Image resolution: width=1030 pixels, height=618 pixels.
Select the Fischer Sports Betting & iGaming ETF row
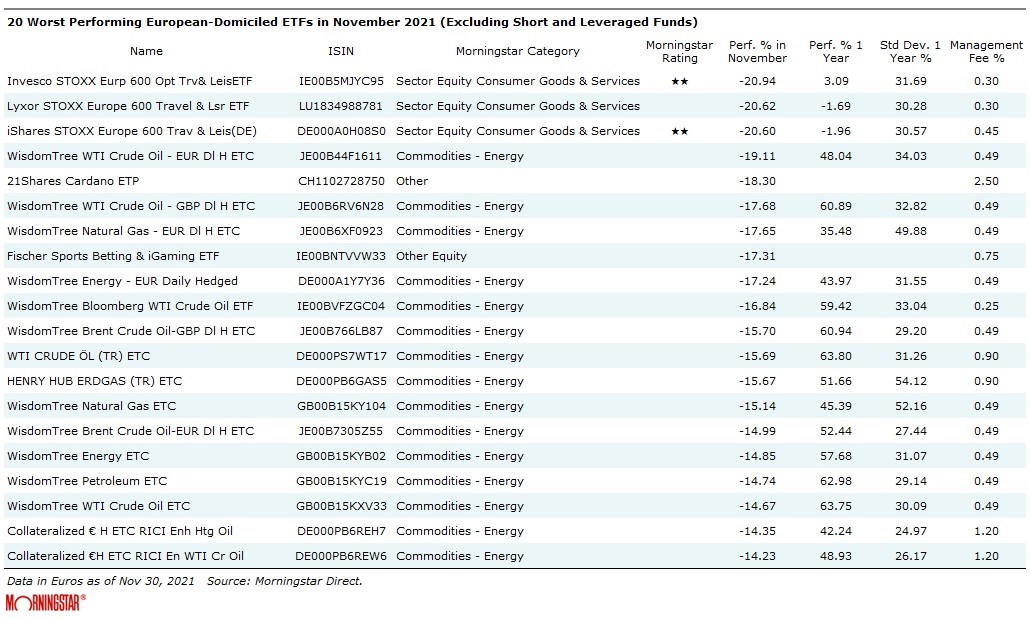click(x=113, y=256)
